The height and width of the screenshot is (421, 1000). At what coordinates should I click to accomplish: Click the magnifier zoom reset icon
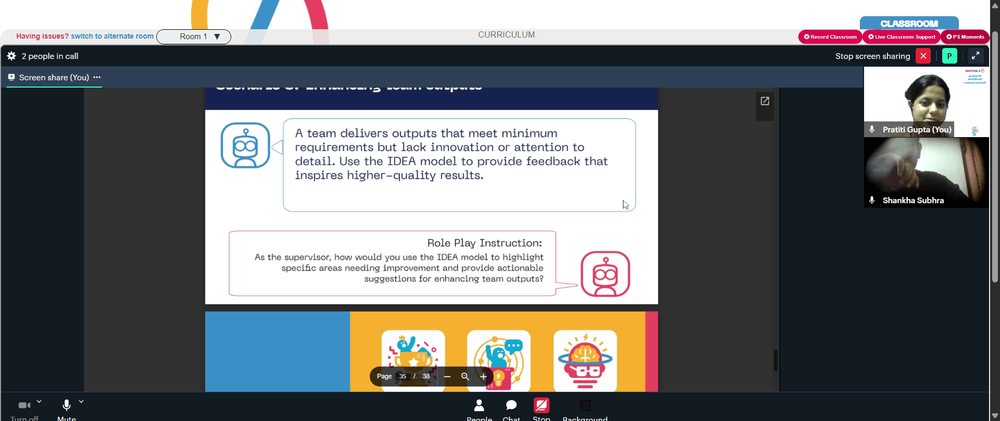coord(465,376)
